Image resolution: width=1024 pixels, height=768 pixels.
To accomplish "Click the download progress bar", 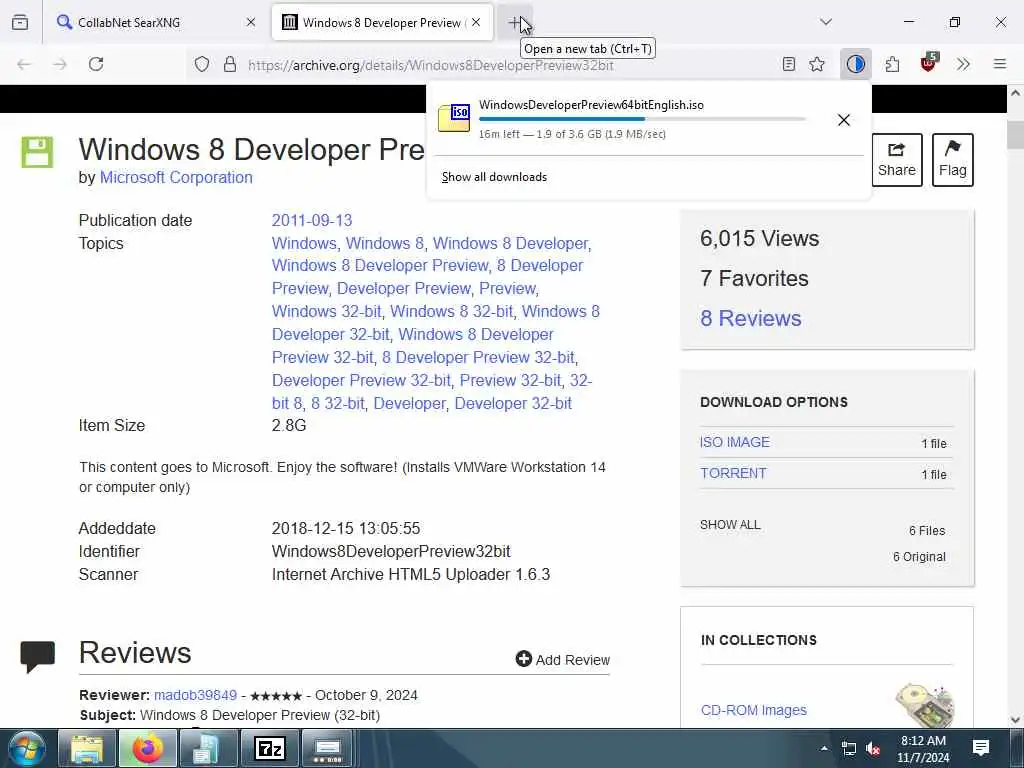I will pos(642,119).
